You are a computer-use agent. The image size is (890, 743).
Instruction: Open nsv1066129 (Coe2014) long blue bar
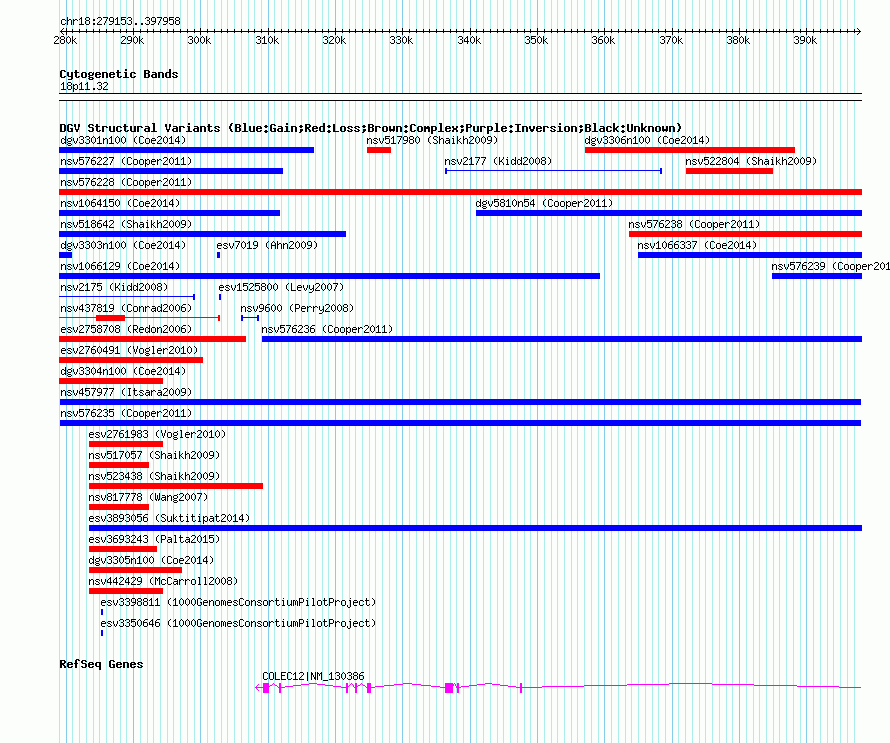tap(329, 276)
